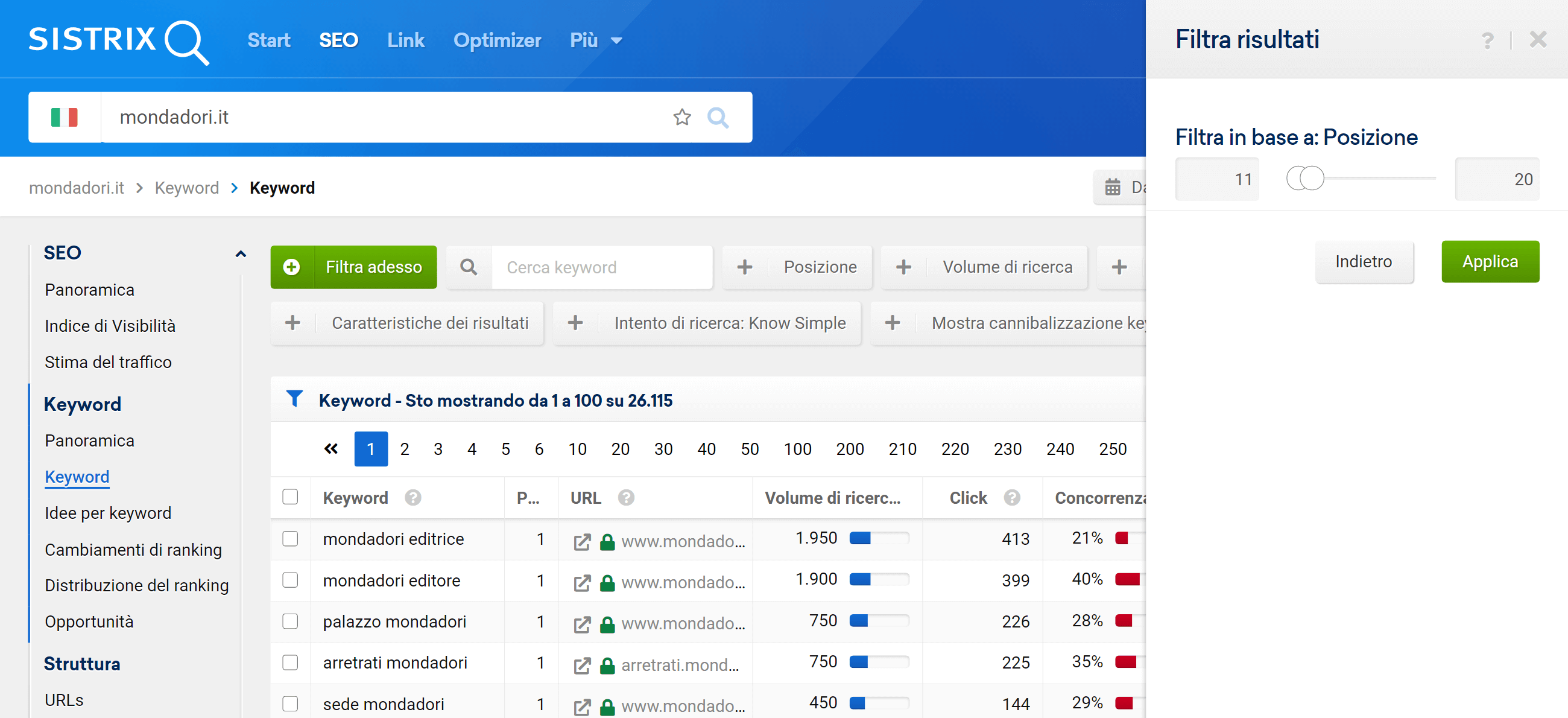Click the green lock icon in arretrati mondadori row
Viewport: 1568px width, 718px height.
click(607, 666)
